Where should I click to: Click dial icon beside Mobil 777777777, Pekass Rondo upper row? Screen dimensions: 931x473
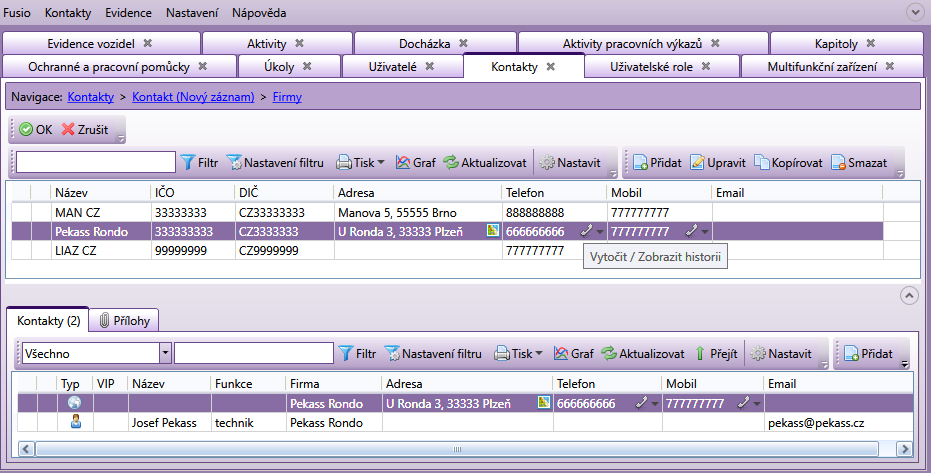tap(691, 231)
